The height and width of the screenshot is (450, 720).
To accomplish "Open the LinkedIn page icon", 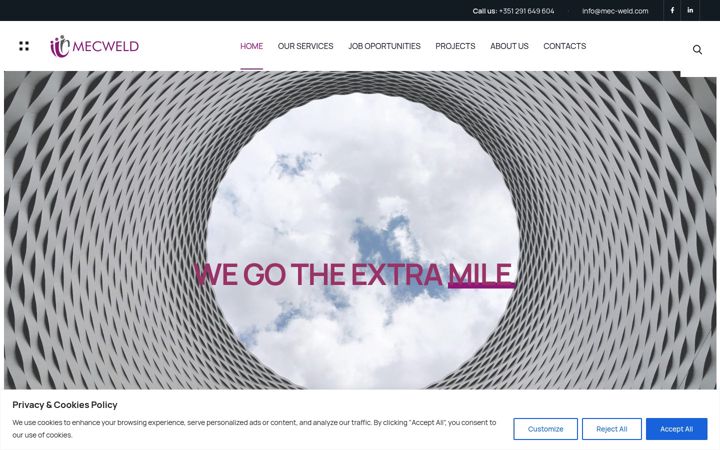I will pos(690,10).
